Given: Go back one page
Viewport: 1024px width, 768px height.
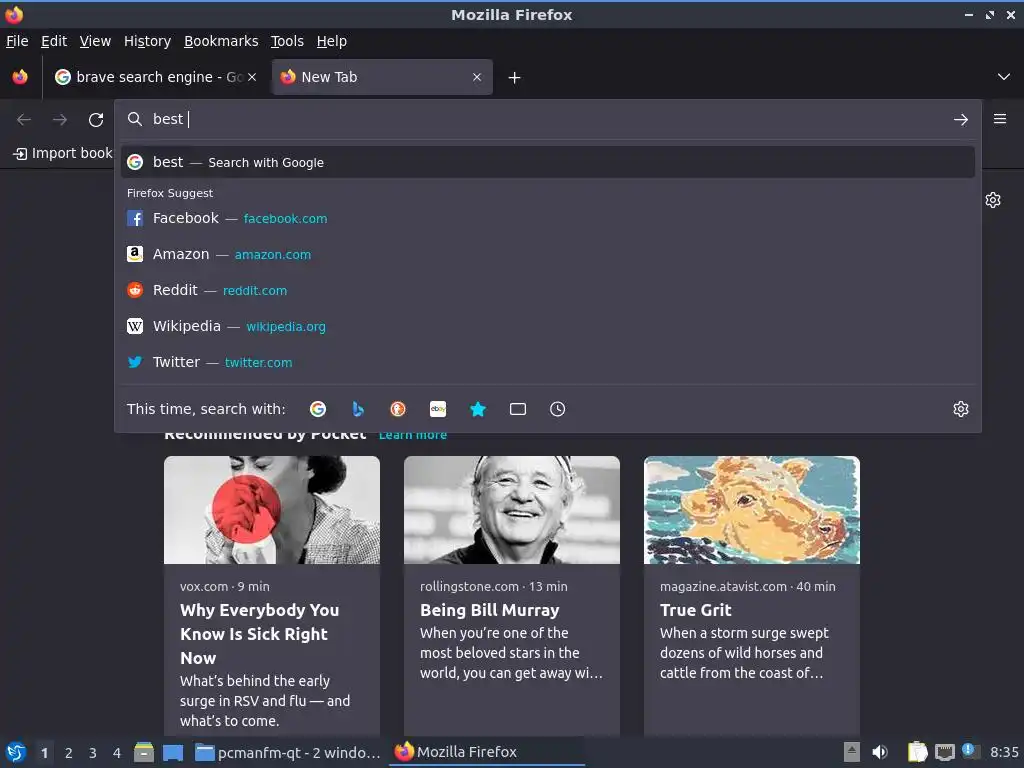Looking at the screenshot, I should point(24,120).
